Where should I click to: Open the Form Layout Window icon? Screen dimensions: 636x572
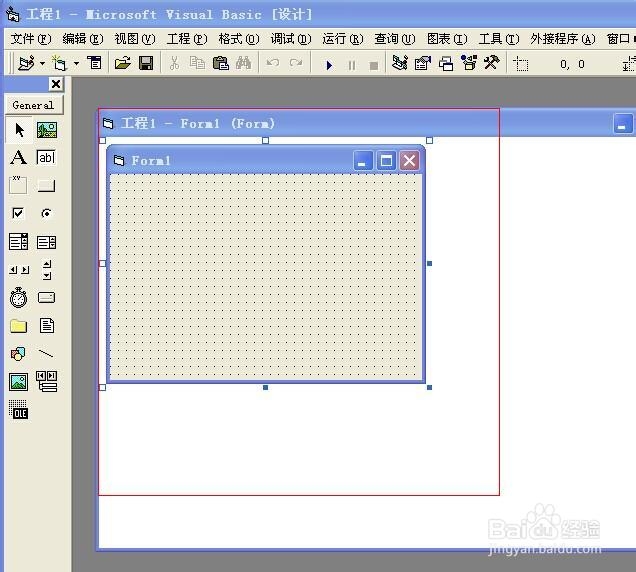446,63
